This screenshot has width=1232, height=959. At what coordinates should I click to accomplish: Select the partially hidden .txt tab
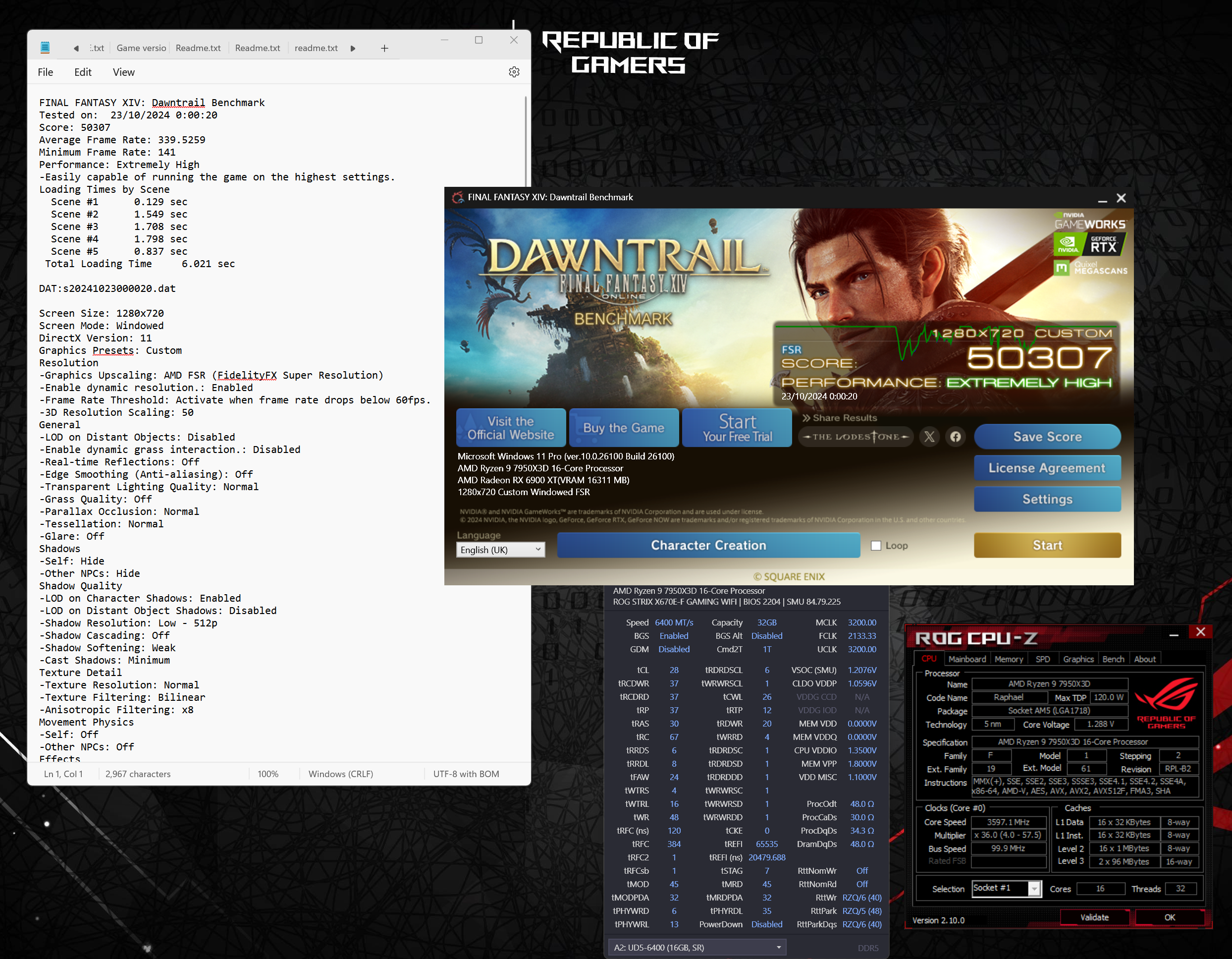coord(97,48)
